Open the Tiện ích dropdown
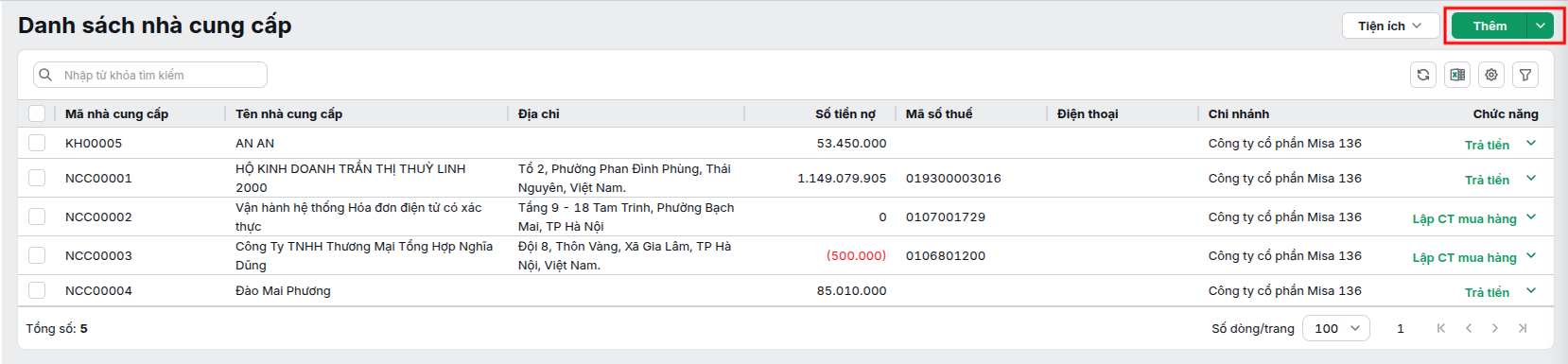 click(1390, 26)
